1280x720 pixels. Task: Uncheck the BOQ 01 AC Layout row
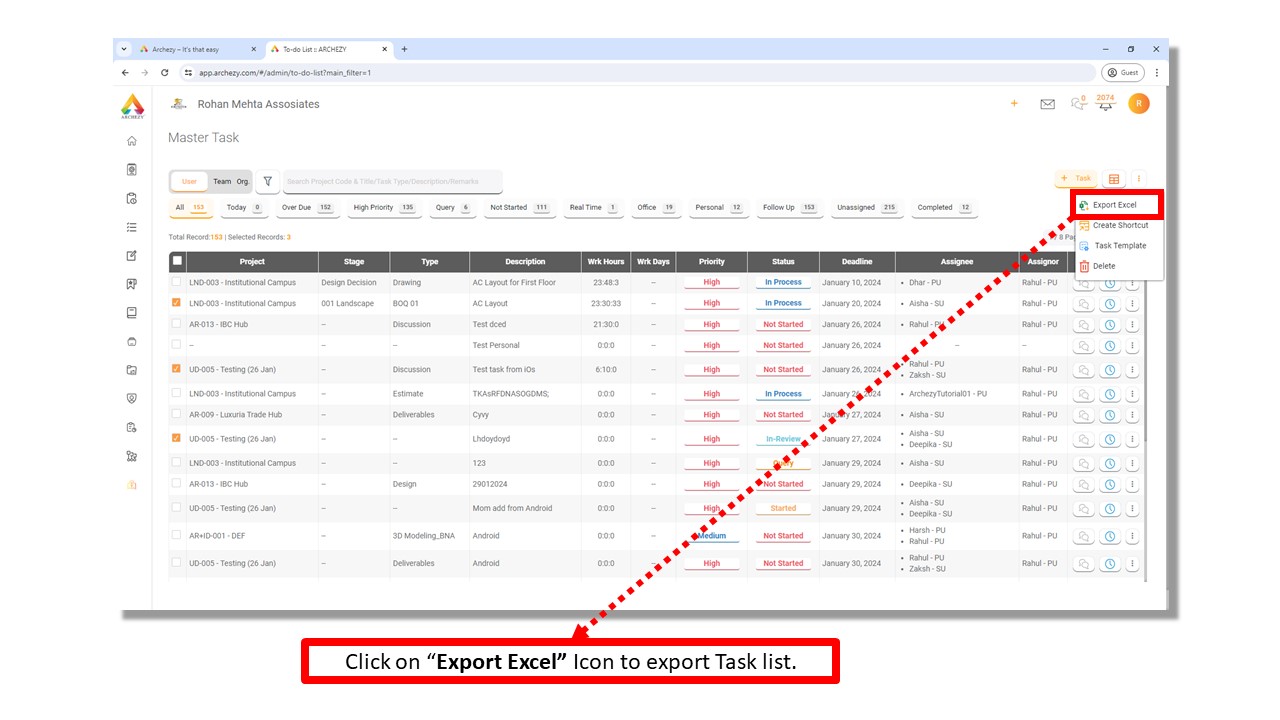pyautogui.click(x=177, y=302)
